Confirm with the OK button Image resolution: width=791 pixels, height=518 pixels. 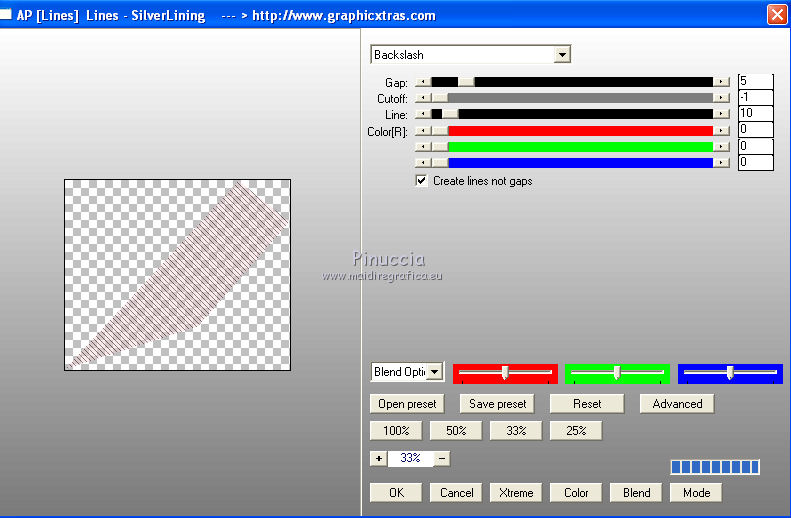click(396, 493)
